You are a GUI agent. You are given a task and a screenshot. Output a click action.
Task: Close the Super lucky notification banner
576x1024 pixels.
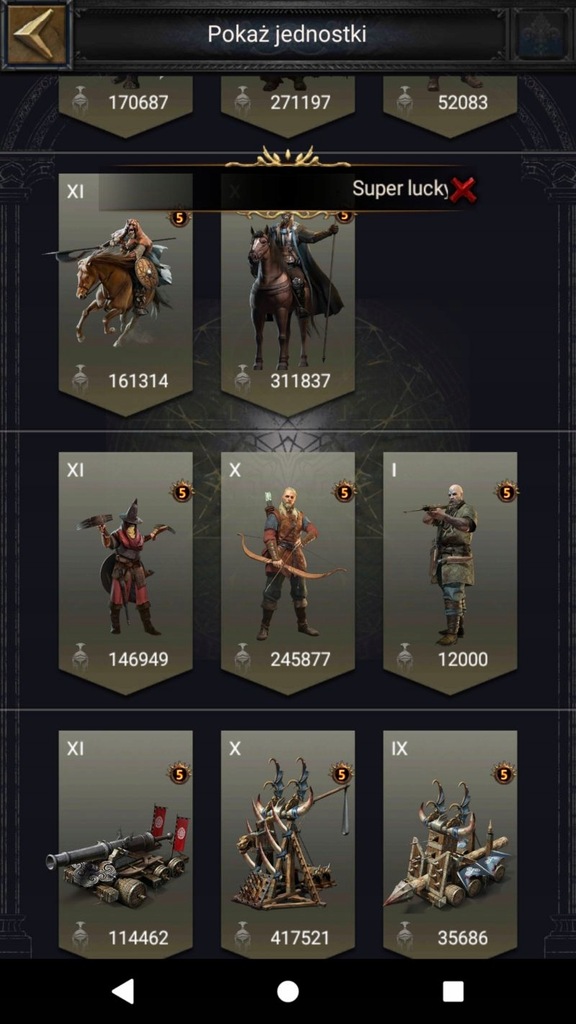coord(463,189)
